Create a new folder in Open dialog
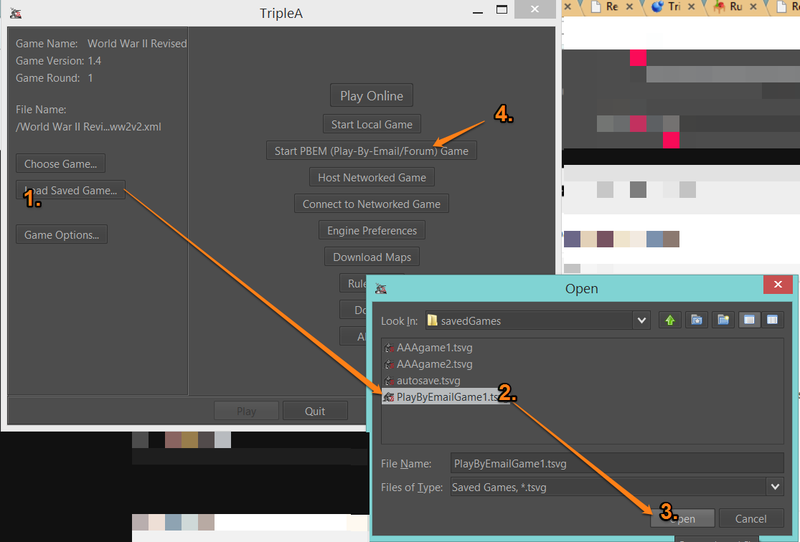The width and height of the screenshot is (800, 542). coord(723,320)
